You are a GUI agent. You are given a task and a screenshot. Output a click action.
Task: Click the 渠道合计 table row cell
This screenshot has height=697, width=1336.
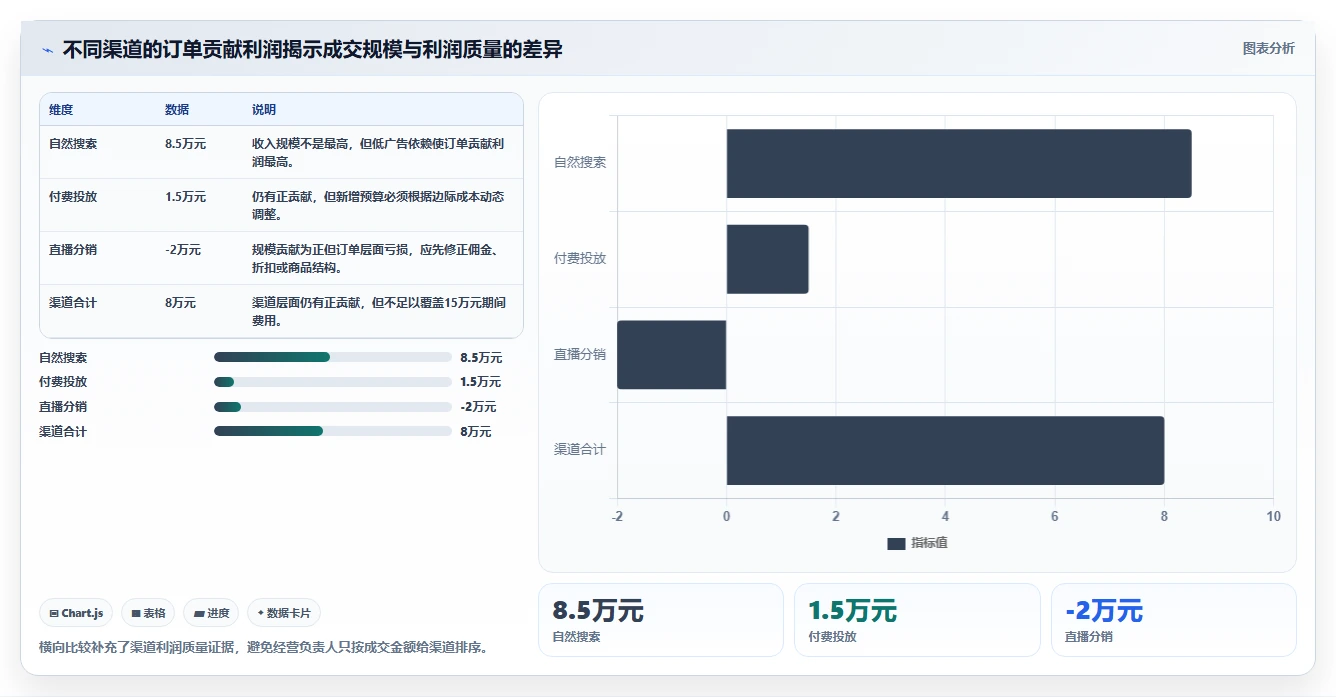(x=73, y=303)
